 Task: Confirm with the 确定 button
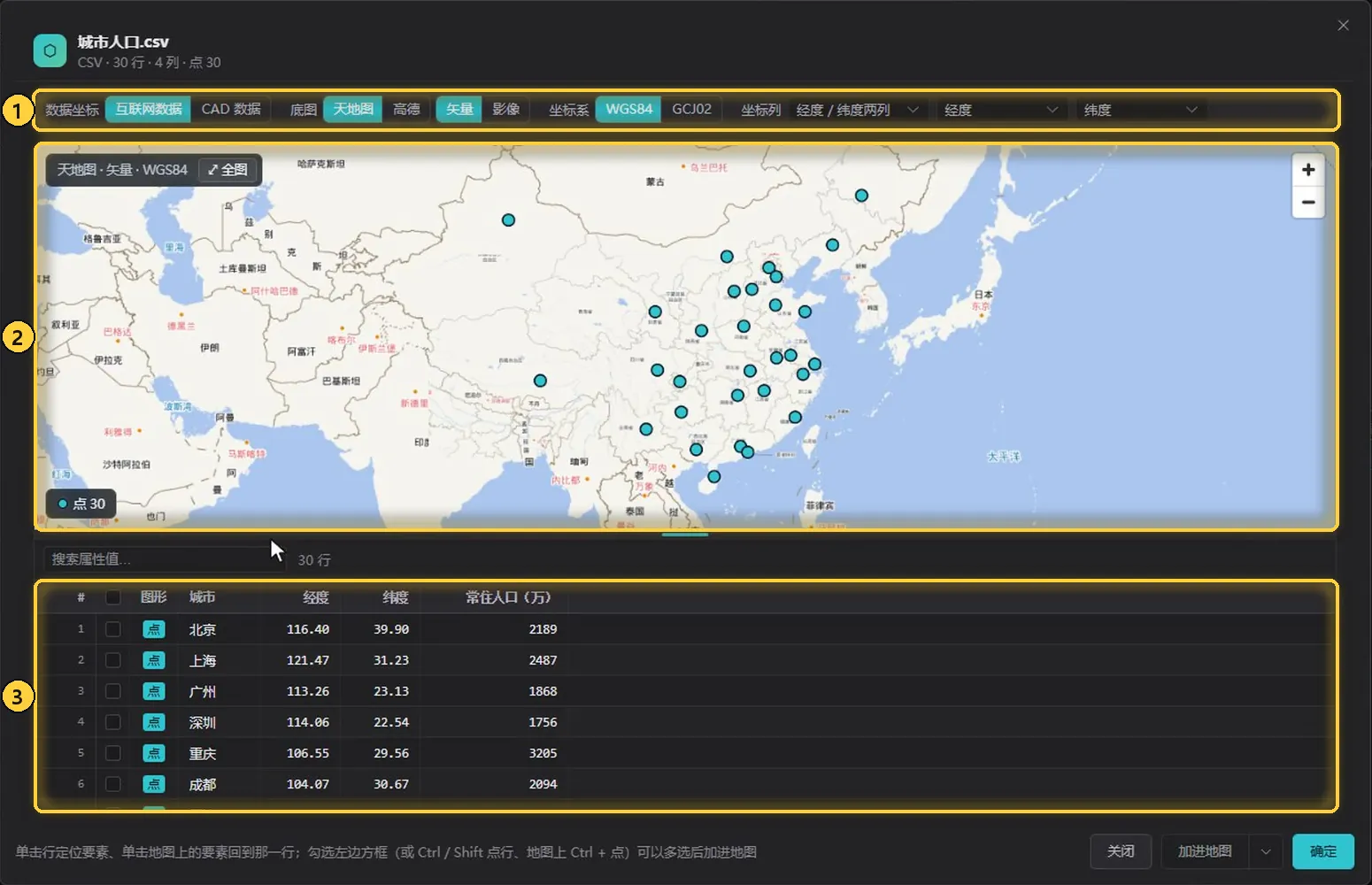click(1323, 851)
